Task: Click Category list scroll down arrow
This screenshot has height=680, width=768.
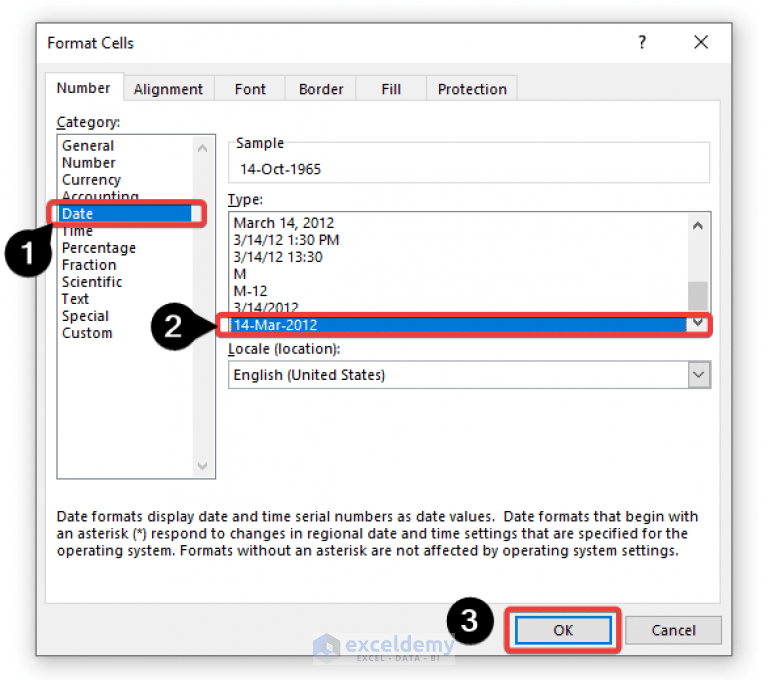Action: coord(203,466)
